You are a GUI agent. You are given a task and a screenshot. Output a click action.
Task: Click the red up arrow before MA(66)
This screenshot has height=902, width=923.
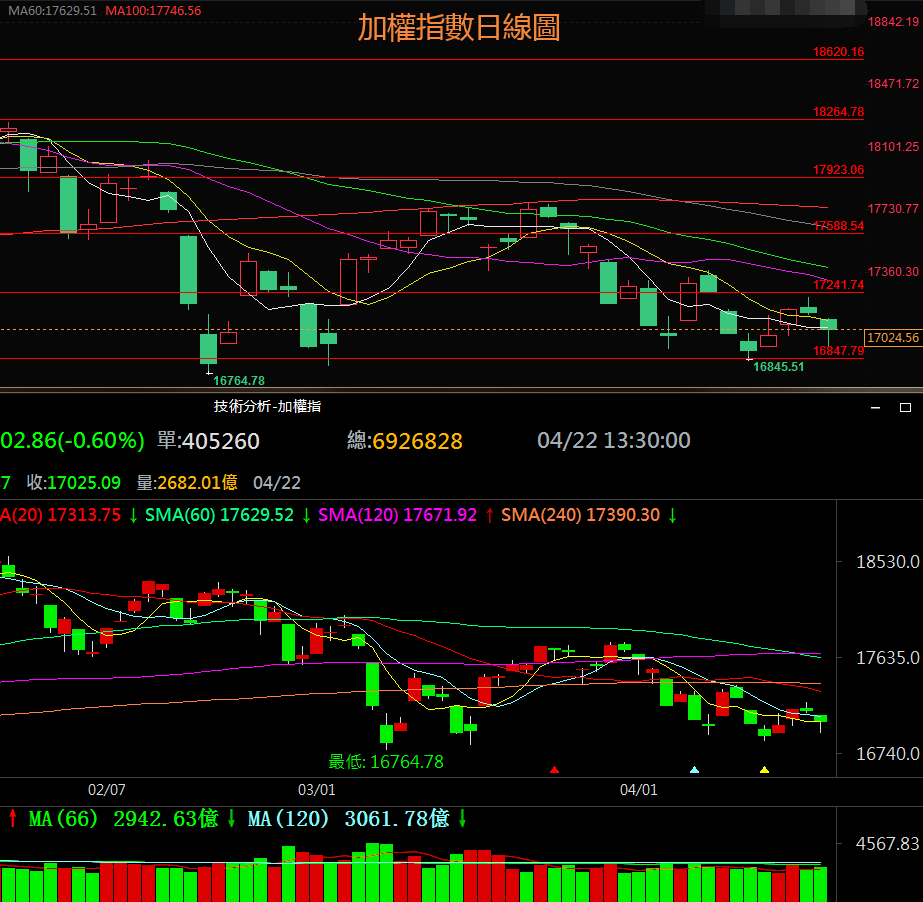(x=12, y=819)
